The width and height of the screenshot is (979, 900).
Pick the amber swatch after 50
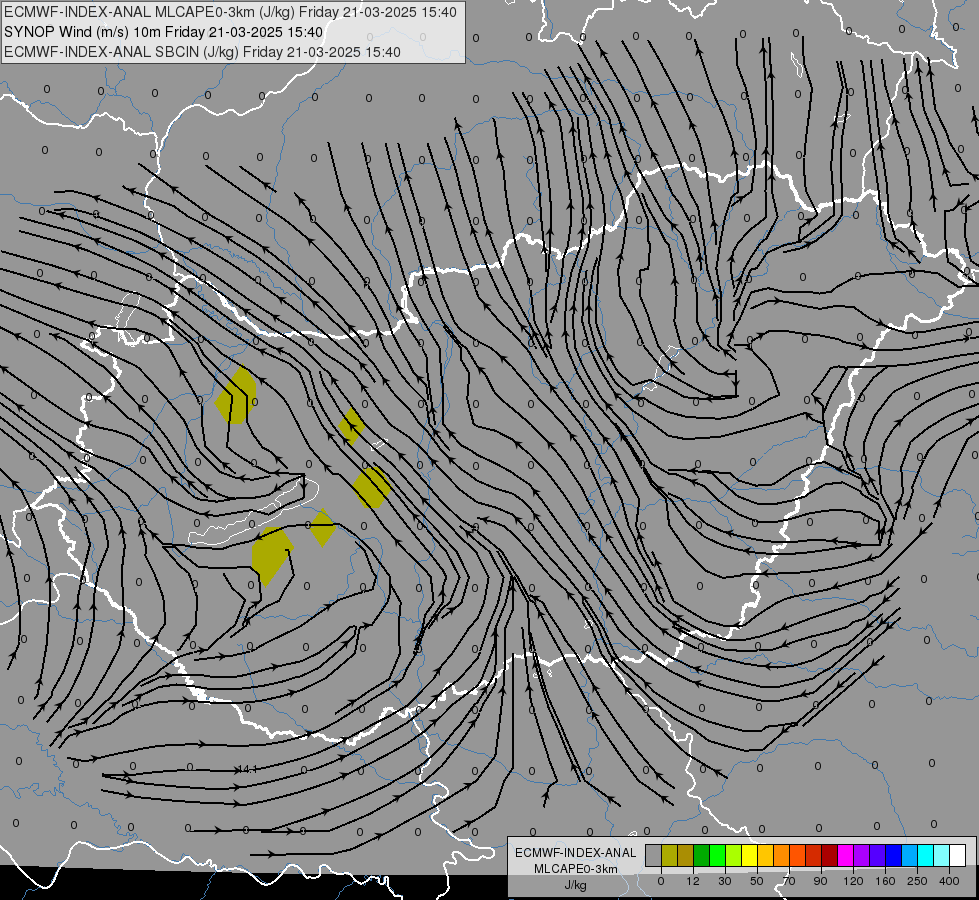(765, 856)
